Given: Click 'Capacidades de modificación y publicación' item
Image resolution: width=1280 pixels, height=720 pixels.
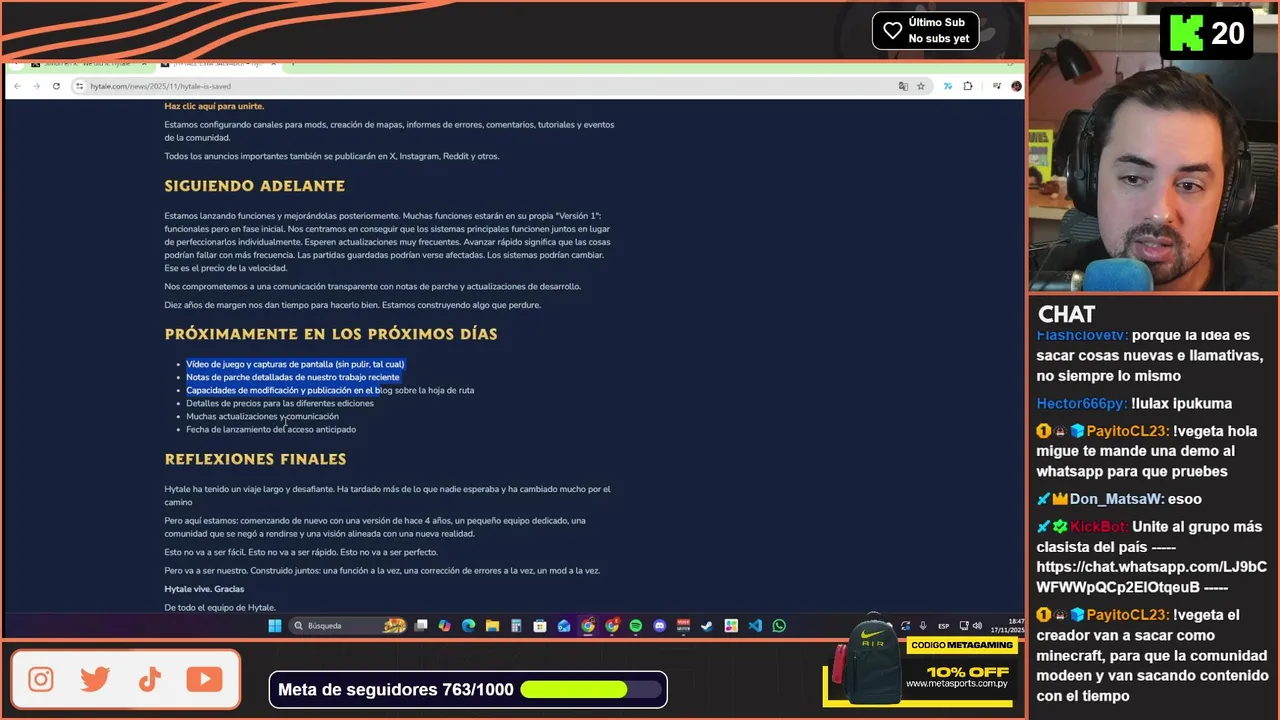Looking at the screenshot, I should 330,390.
